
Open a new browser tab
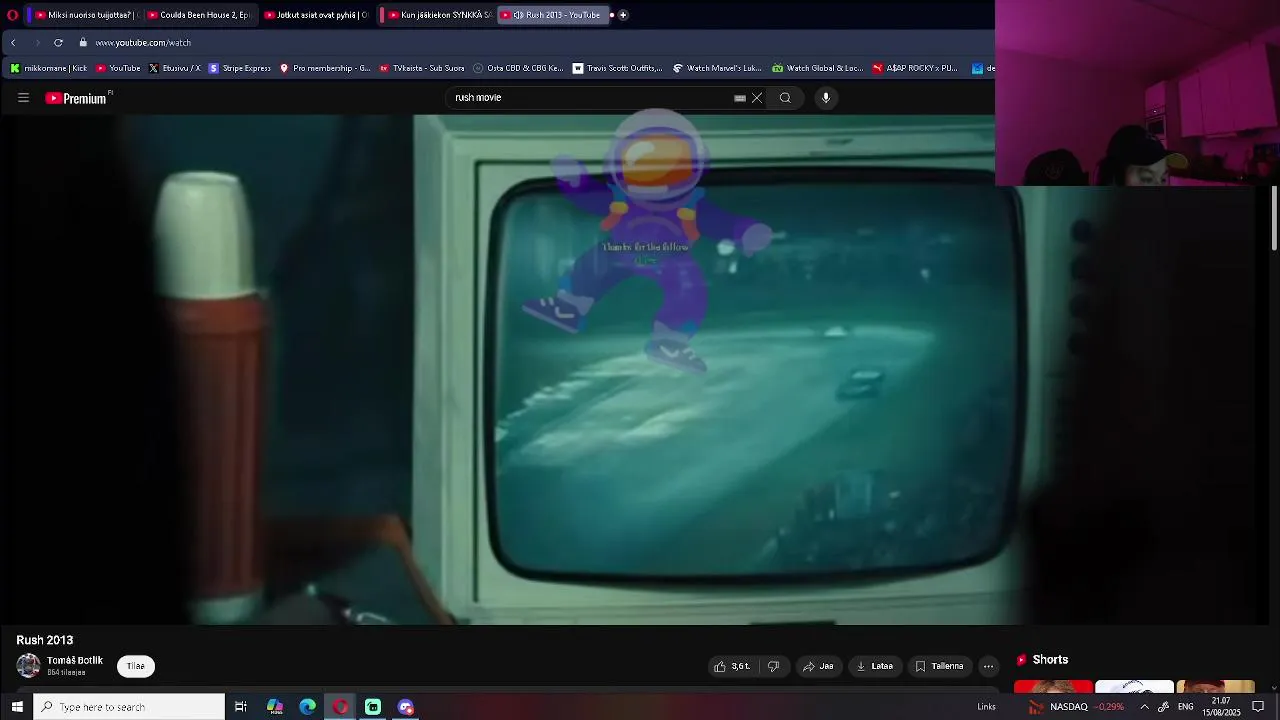coord(623,15)
